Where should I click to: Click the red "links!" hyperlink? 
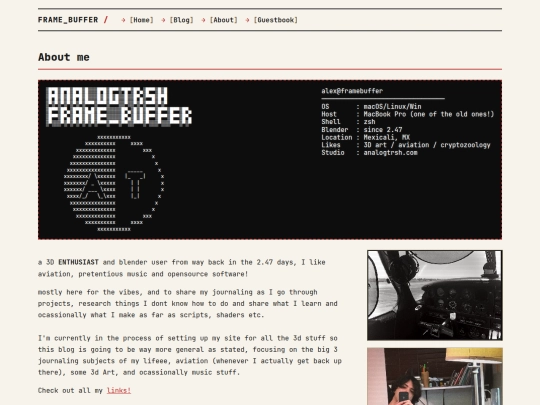119,391
